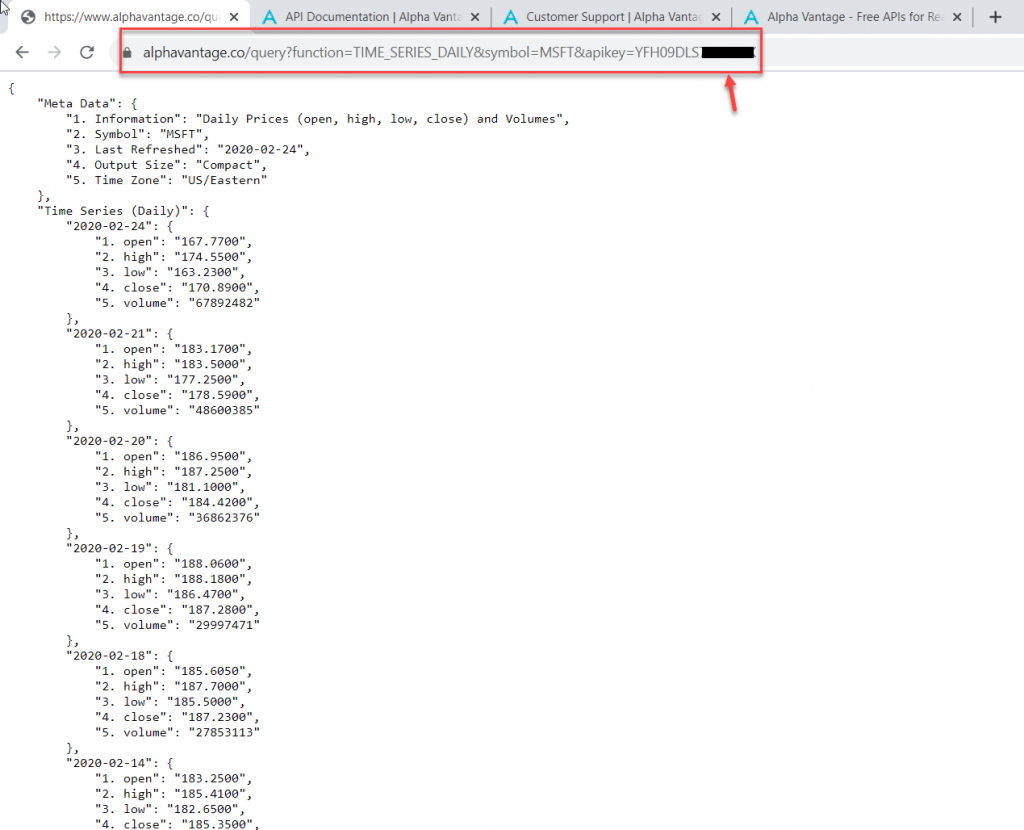This screenshot has height=830, width=1024.
Task: Click the "2020-02-24" date key
Action: (x=112, y=226)
